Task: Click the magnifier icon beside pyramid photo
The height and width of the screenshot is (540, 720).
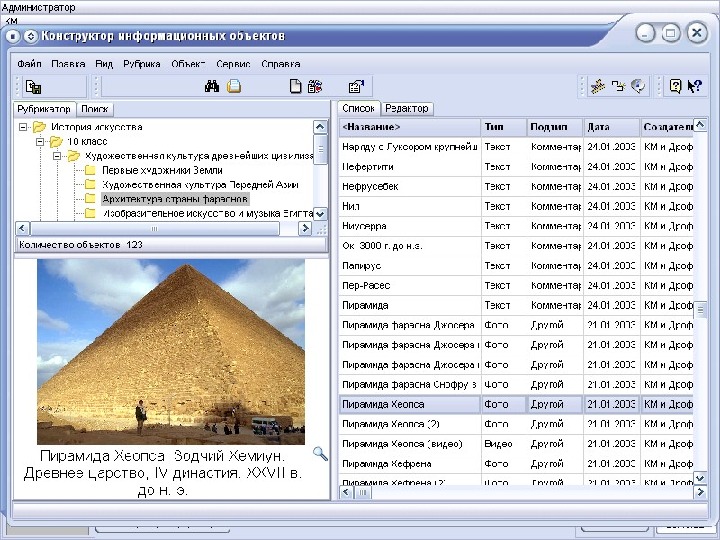Action: click(x=320, y=454)
